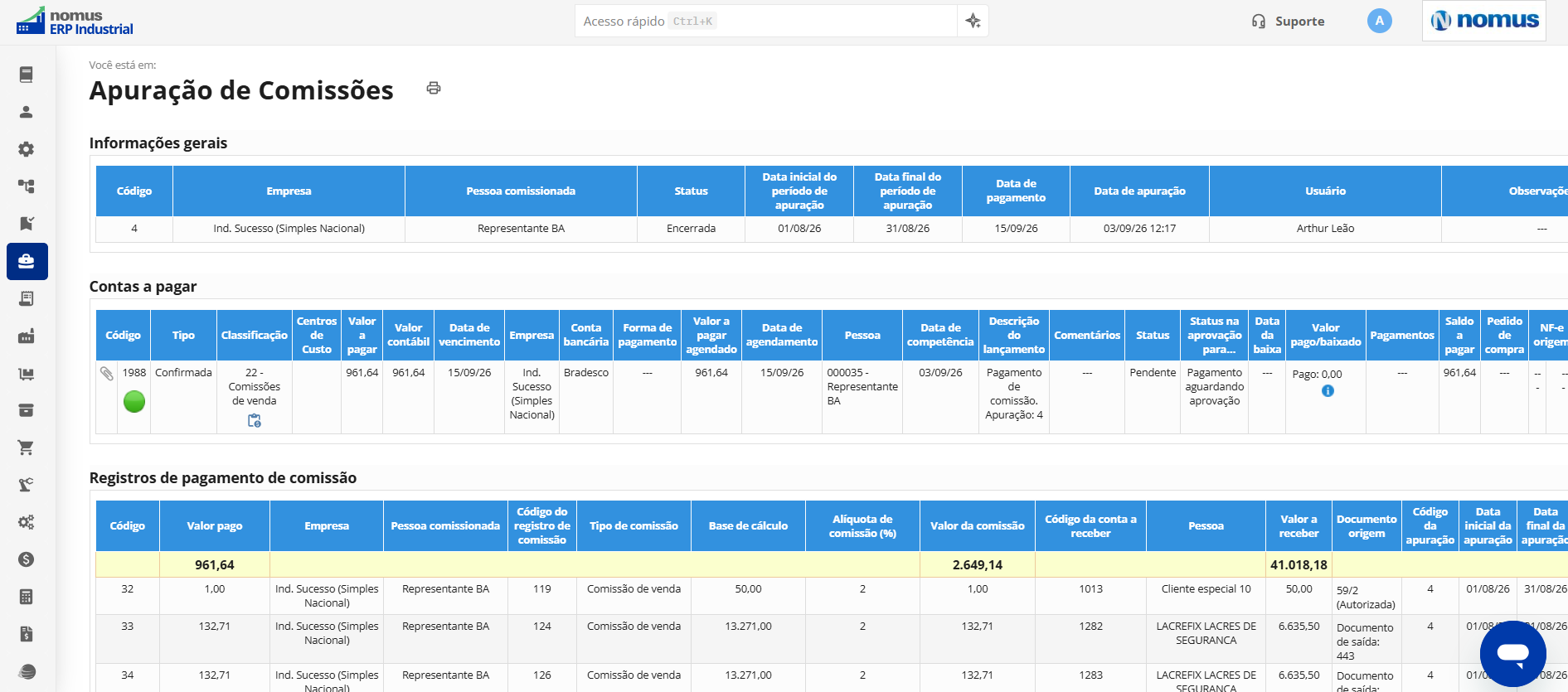Focus the Acesso rápido search field
1568x692 pixels.
(765, 21)
